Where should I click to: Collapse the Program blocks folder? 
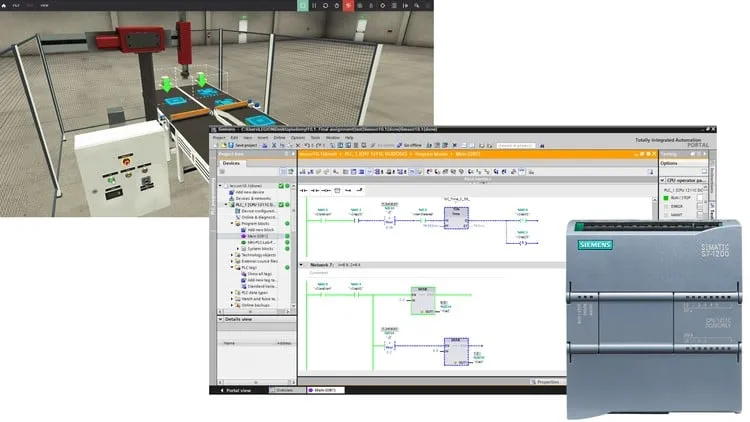[232, 223]
